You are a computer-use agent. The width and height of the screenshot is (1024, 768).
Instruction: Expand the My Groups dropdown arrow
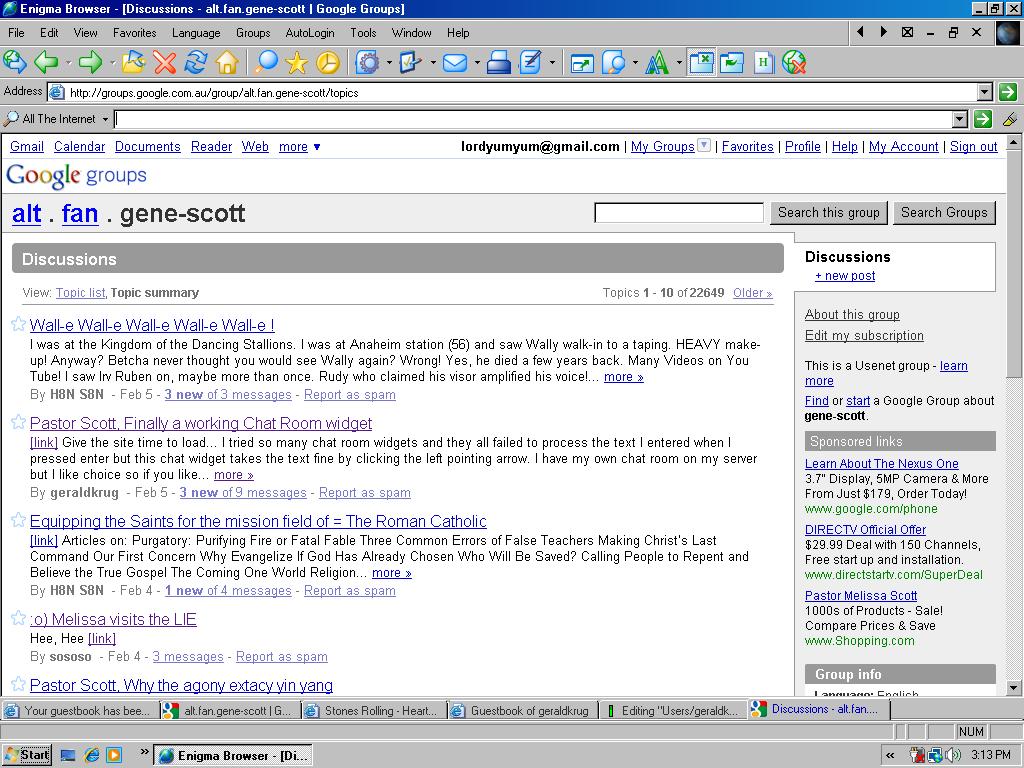coord(704,145)
